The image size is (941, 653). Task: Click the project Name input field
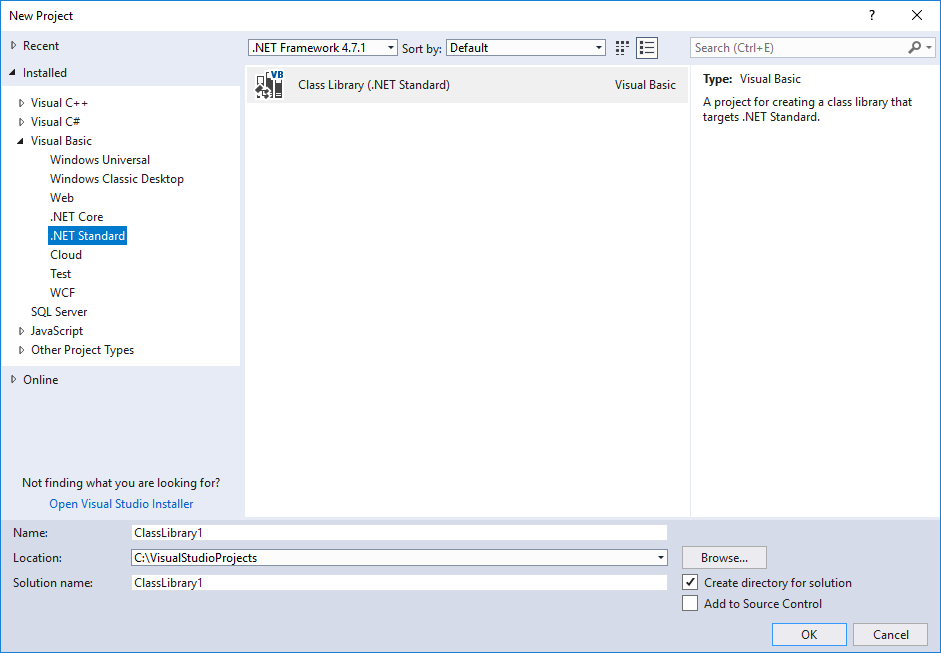pos(399,532)
